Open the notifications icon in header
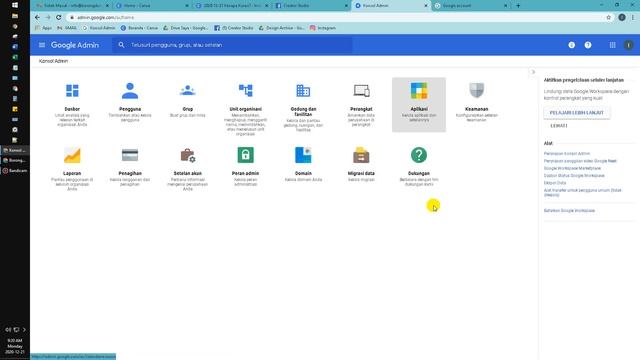 571,45
